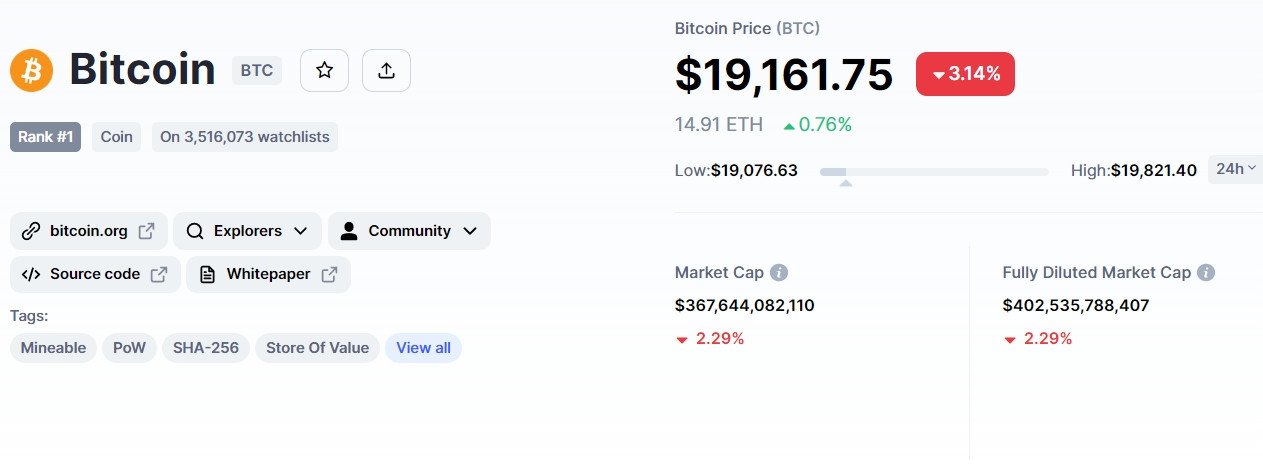Click the orange Bitcoin logo icon
Viewport: 1263px width, 470px height.
click(31, 71)
